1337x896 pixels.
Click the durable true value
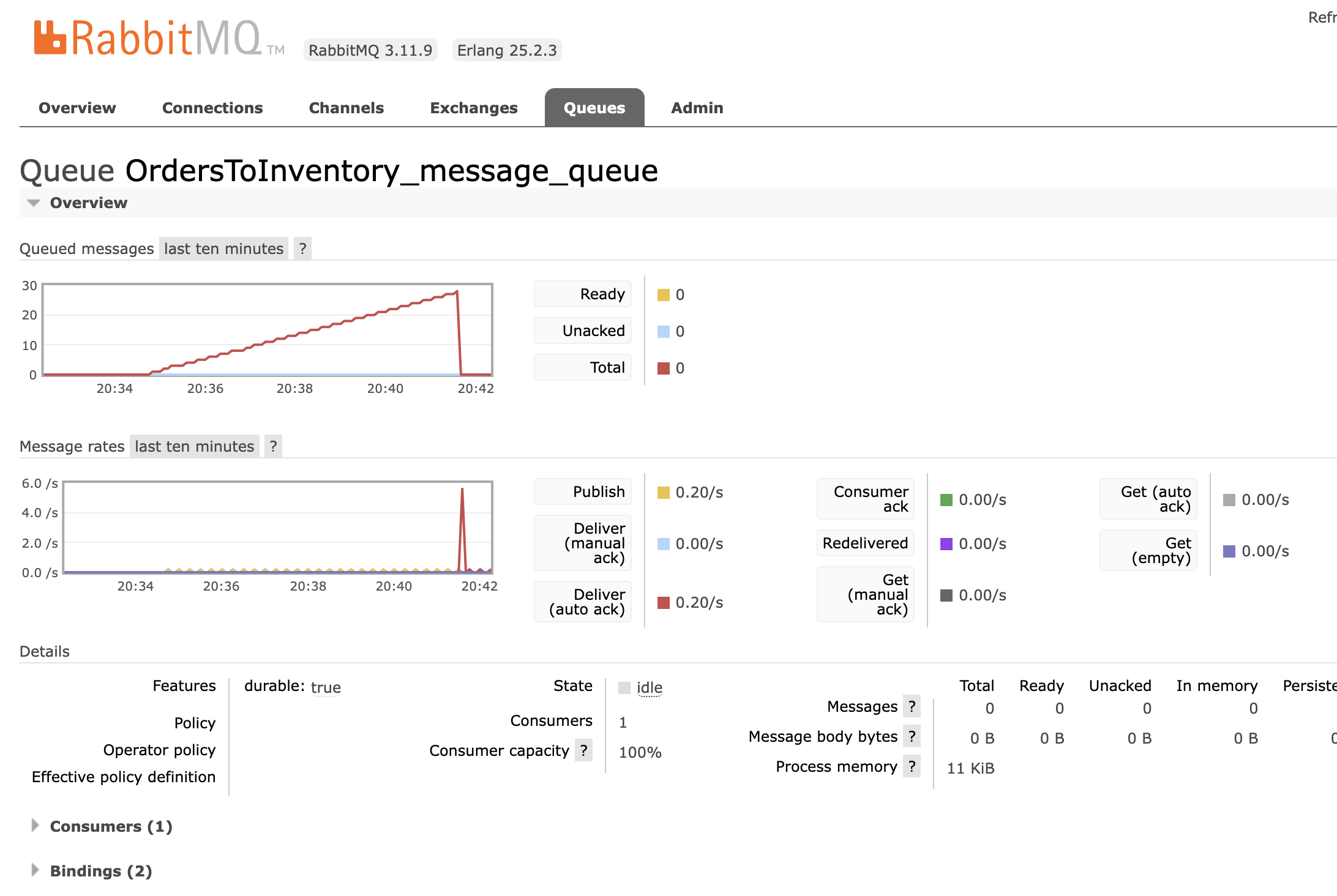point(326,687)
